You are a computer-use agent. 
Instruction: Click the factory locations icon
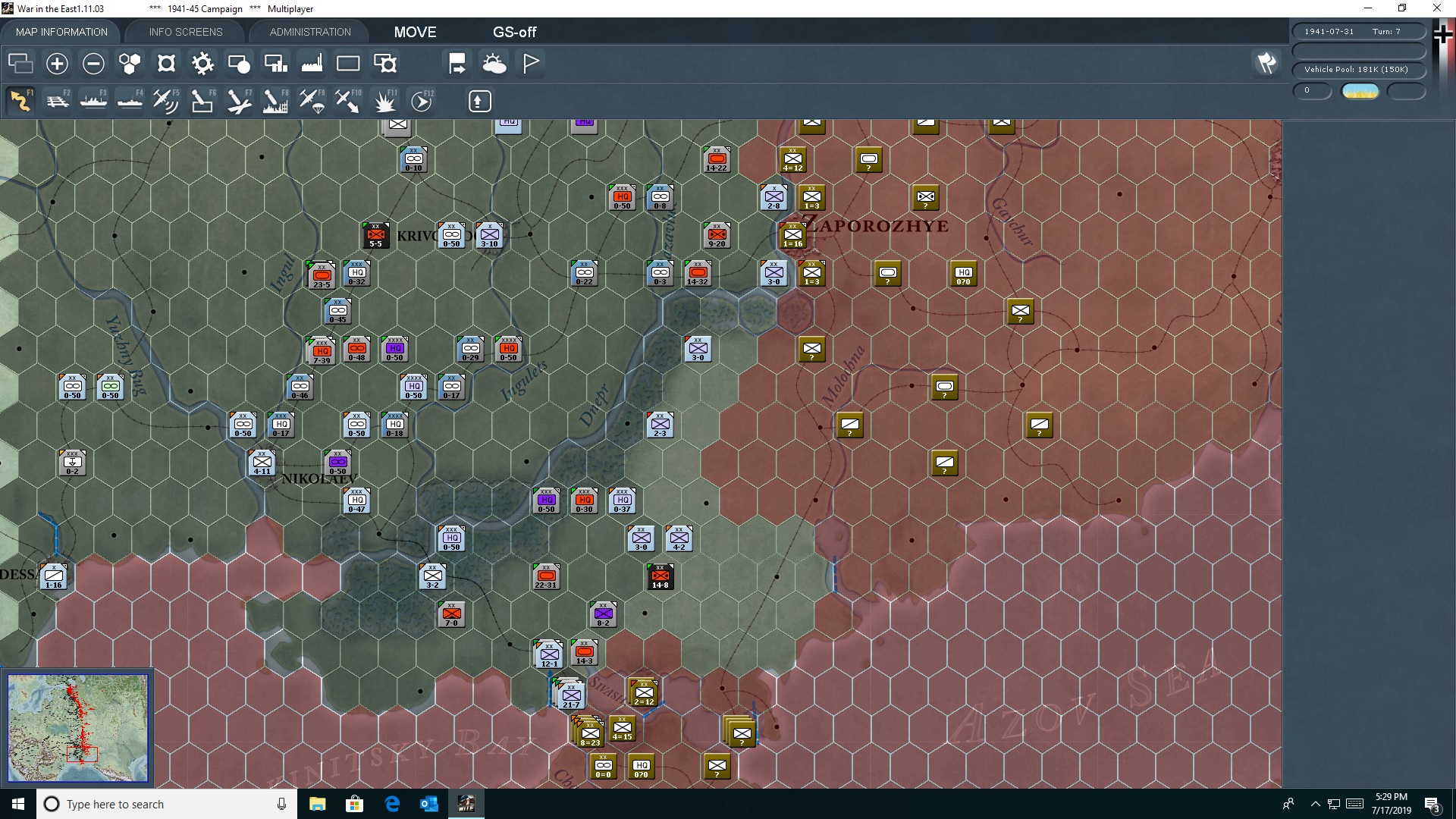pos(312,64)
